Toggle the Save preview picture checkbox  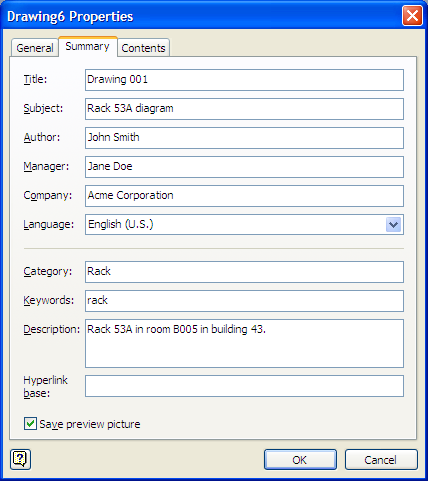point(30,424)
